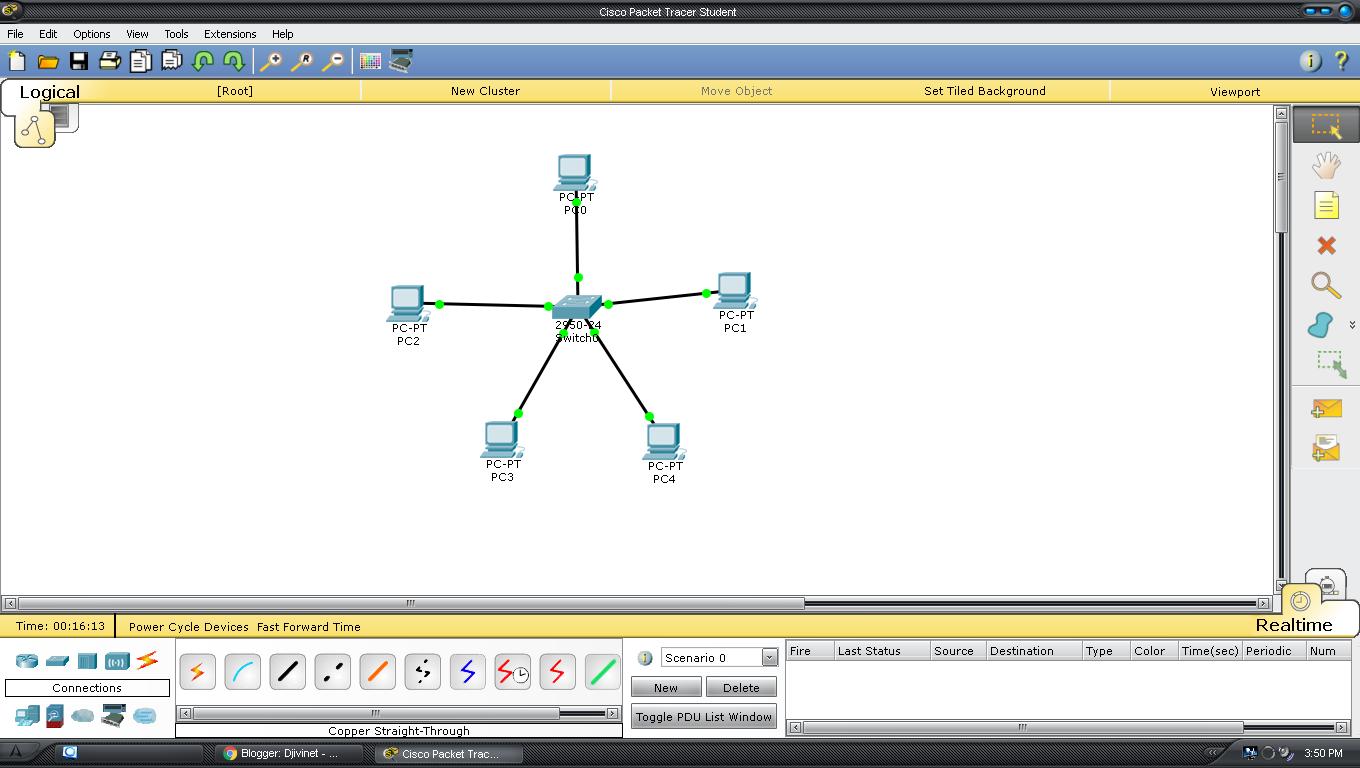The image size is (1360, 768).
Task: Zoom out of the workspace
Action: tap(332, 61)
